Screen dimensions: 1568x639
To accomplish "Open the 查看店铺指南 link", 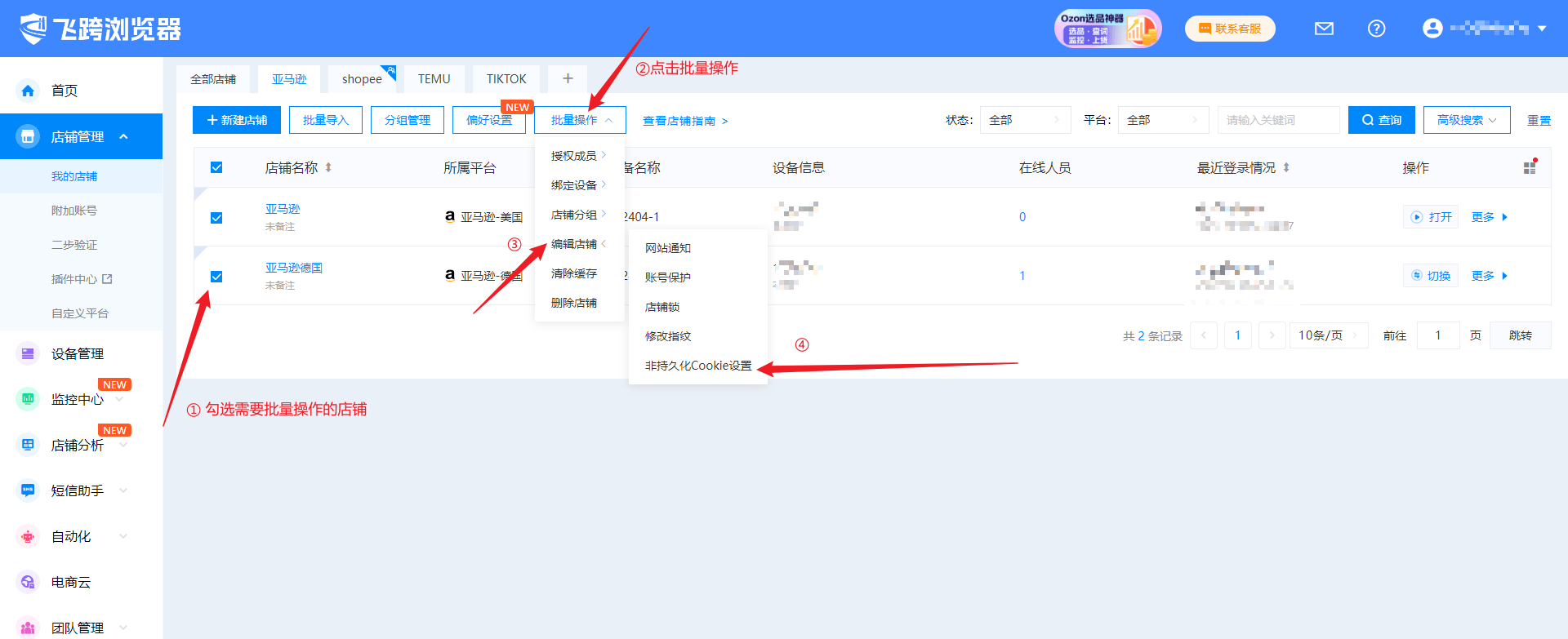I will (x=684, y=121).
